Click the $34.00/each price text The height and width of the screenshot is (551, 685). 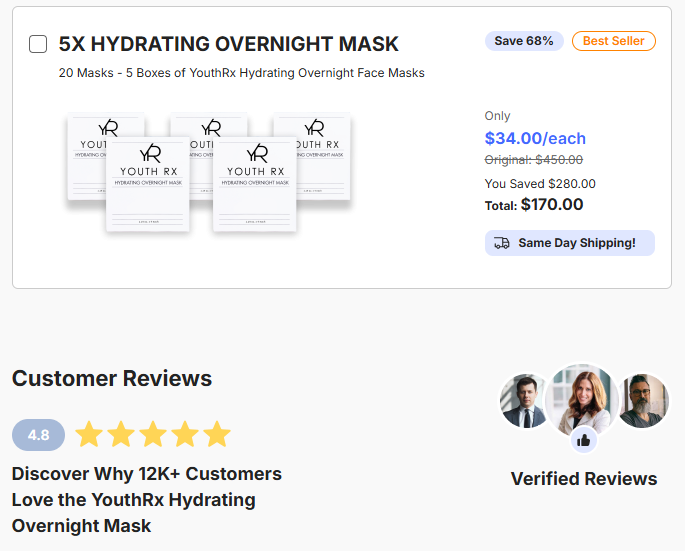[535, 139]
